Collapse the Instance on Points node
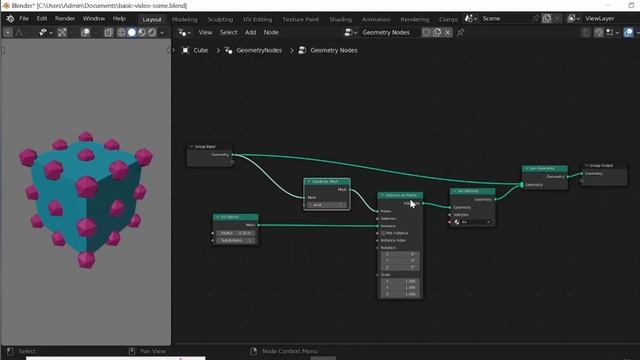The image size is (640, 360). coord(382,196)
